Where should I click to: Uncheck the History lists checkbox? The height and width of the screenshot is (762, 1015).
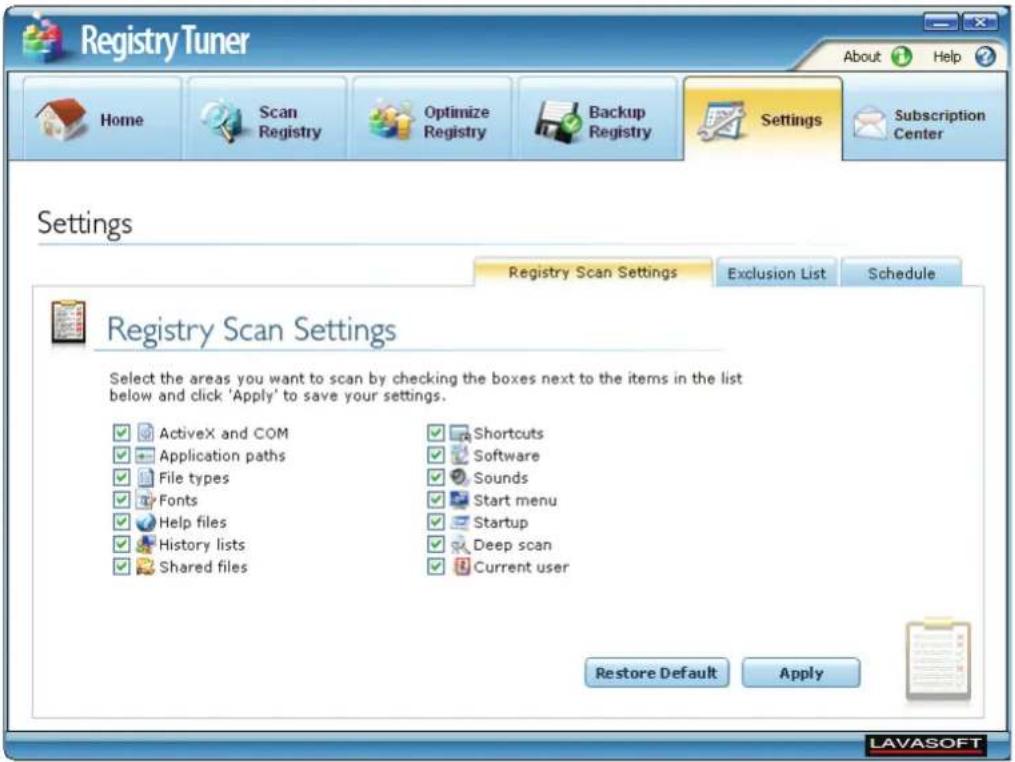[x=122, y=544]
